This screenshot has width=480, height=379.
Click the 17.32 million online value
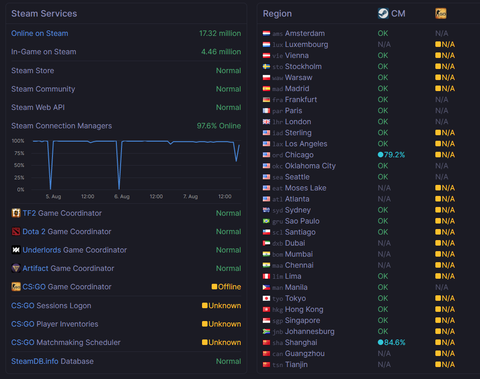point(220,33)
